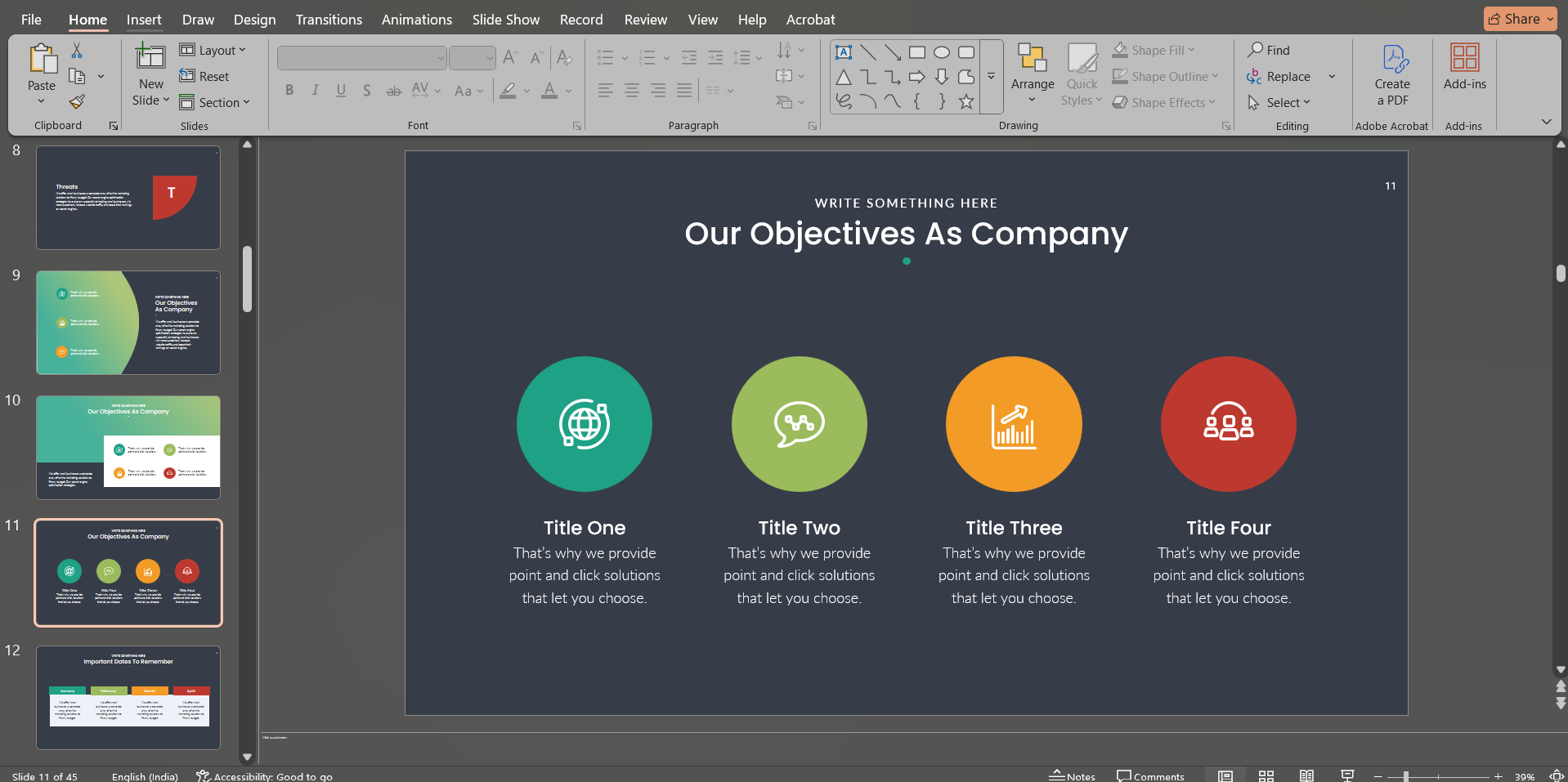Select slide 12 thumbnail in the pane
Image resolution: width=1568 pixels, height=782 pixels.
point(128,697)
